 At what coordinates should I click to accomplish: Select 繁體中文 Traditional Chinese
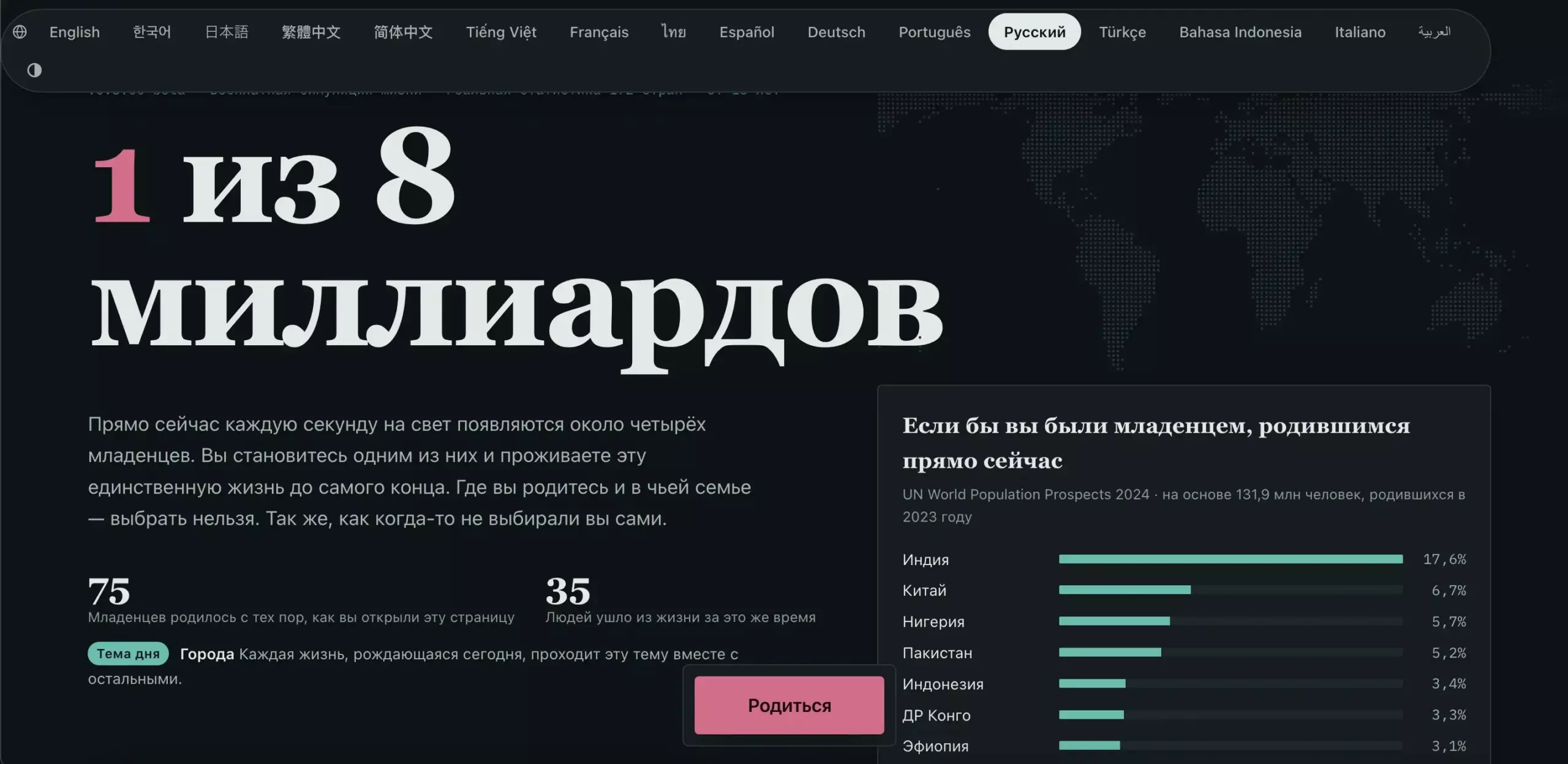click(311, 32)
